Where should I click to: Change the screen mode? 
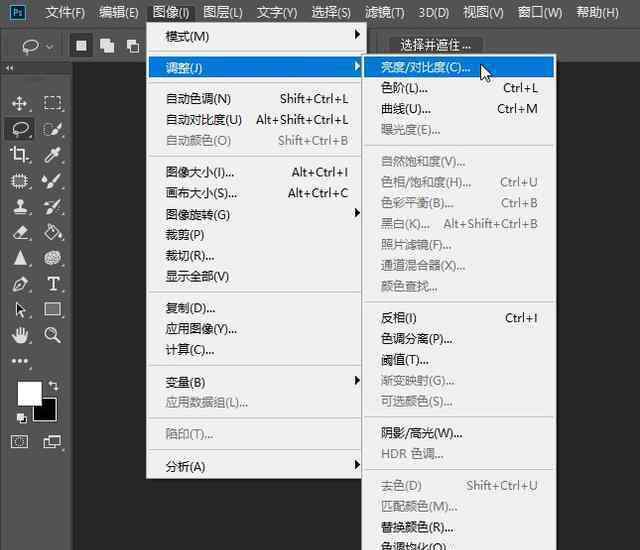pyautogui.click(x=52, y=441)
